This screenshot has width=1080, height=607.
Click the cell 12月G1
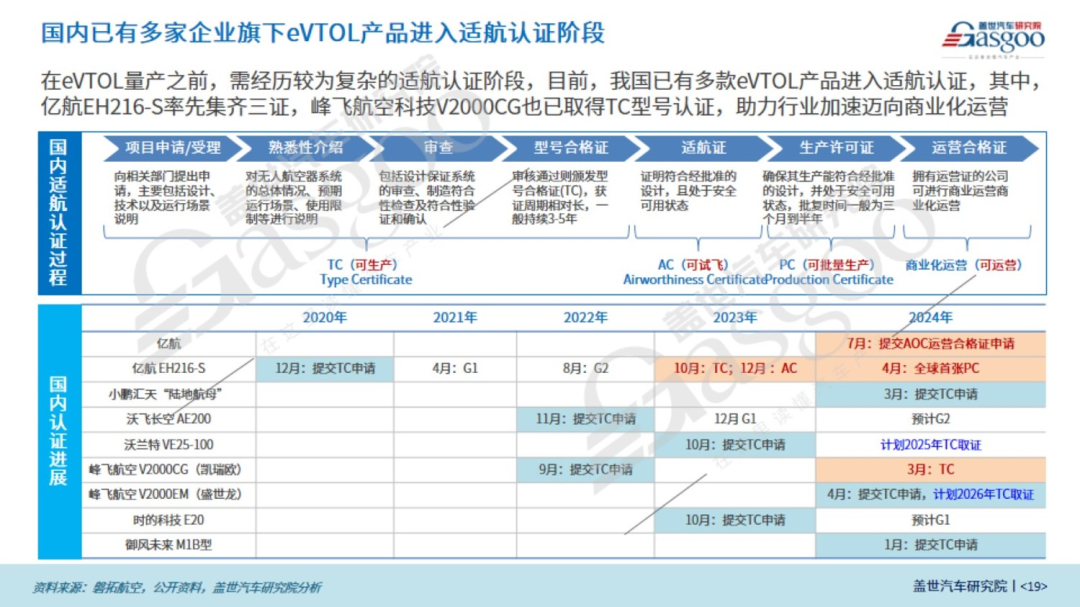tap(735, 419)
